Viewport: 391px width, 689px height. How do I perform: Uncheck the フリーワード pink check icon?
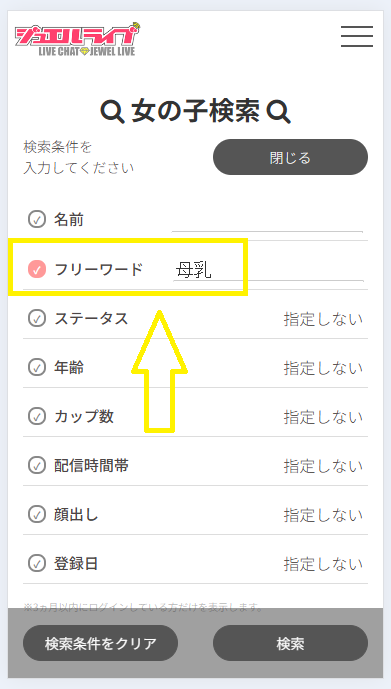click(37, 268)
